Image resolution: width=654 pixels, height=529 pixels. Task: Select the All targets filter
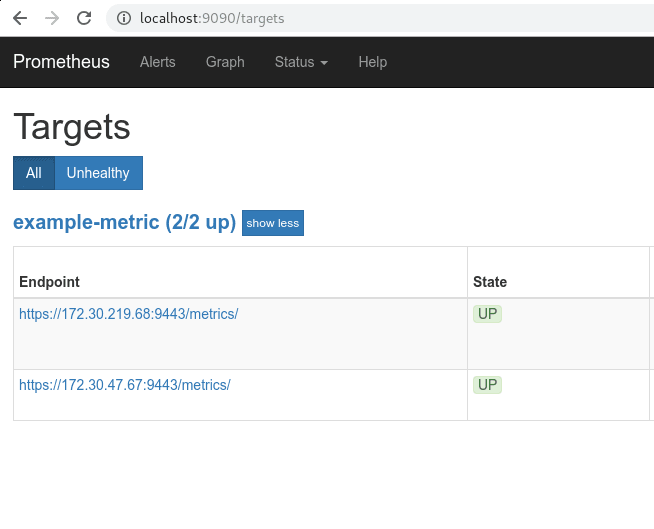(x=34, y=173)
